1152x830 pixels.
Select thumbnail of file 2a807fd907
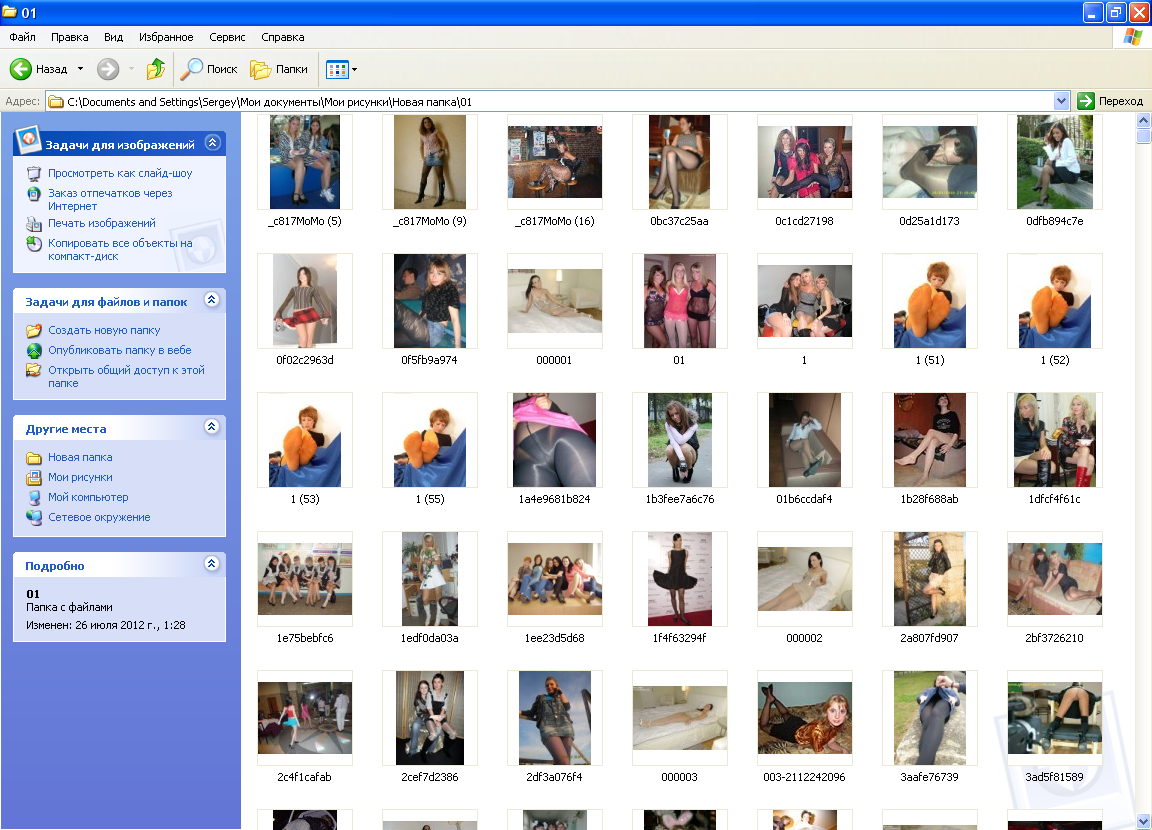click(x=929, y=579)
